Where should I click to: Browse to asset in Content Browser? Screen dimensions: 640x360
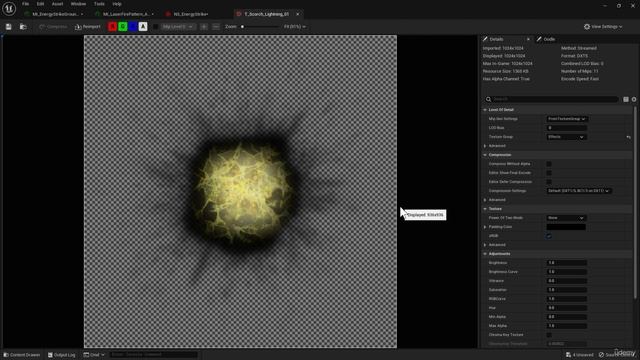(x=23, y=27)
